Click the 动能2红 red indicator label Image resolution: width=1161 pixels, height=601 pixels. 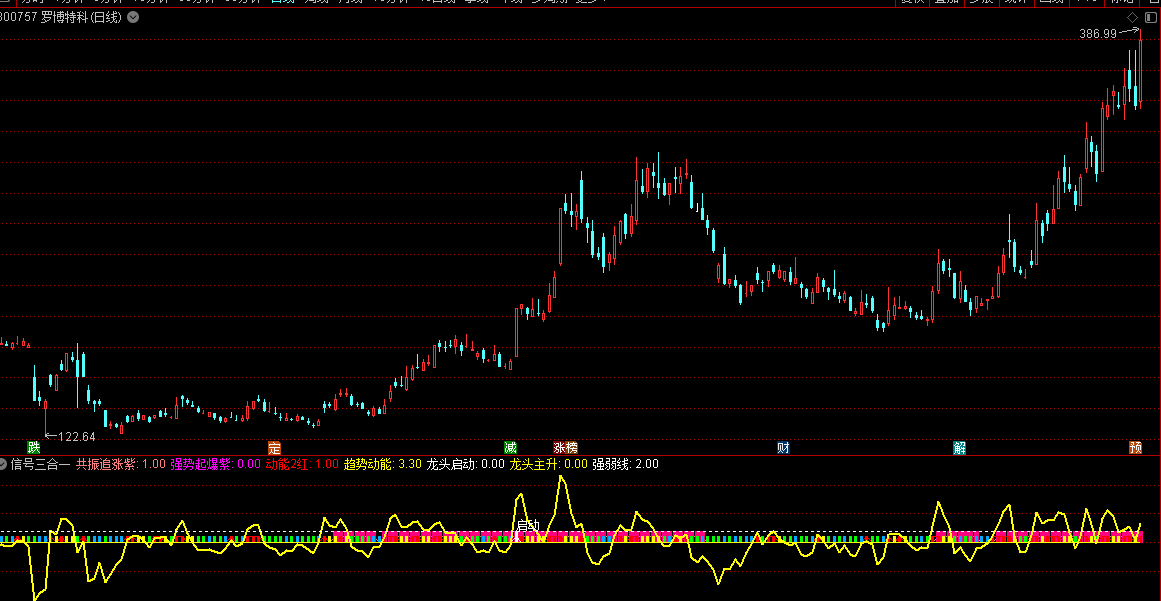pyautogui.click(x=288, y=464)
